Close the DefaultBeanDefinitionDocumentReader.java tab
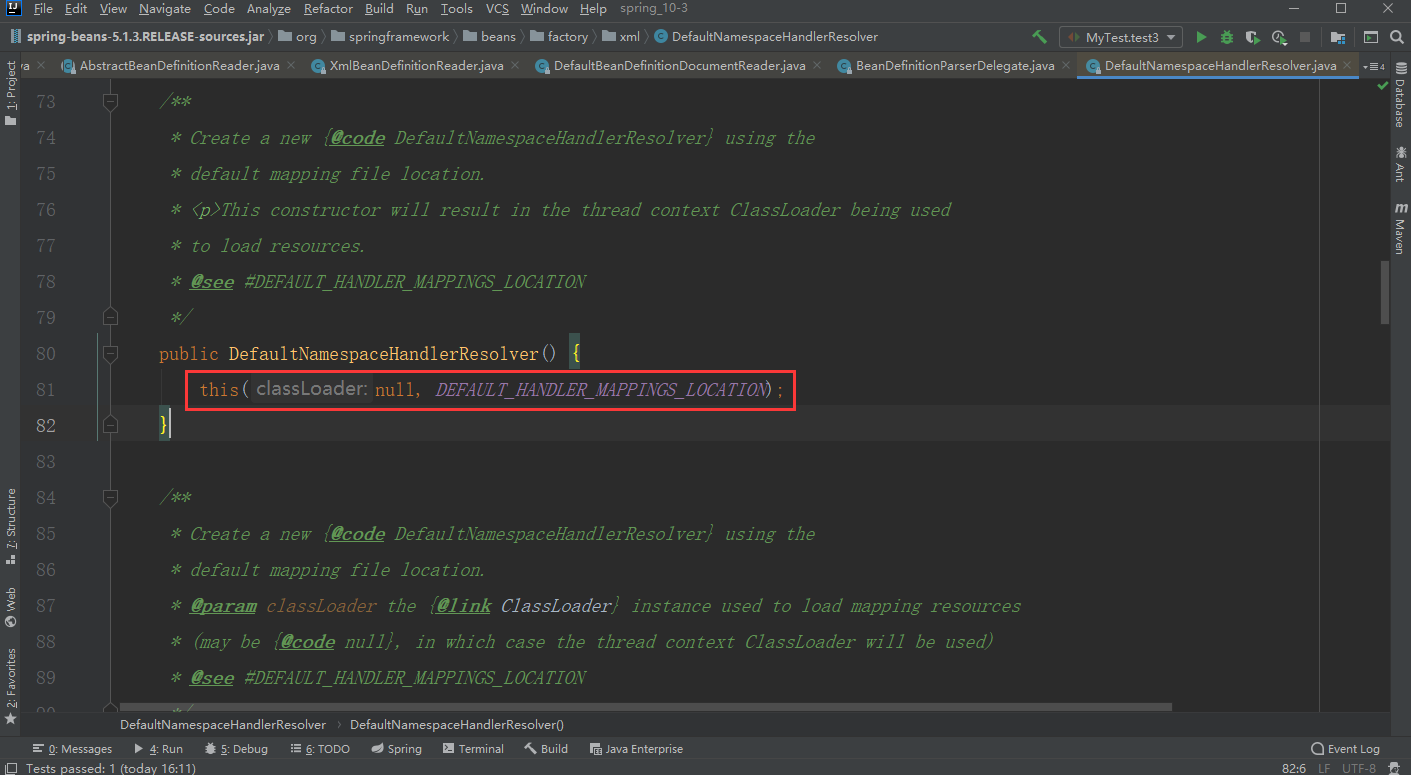The width and height of the screenshot is (1411, 775). pyautogui.click(x=817, y=66)
